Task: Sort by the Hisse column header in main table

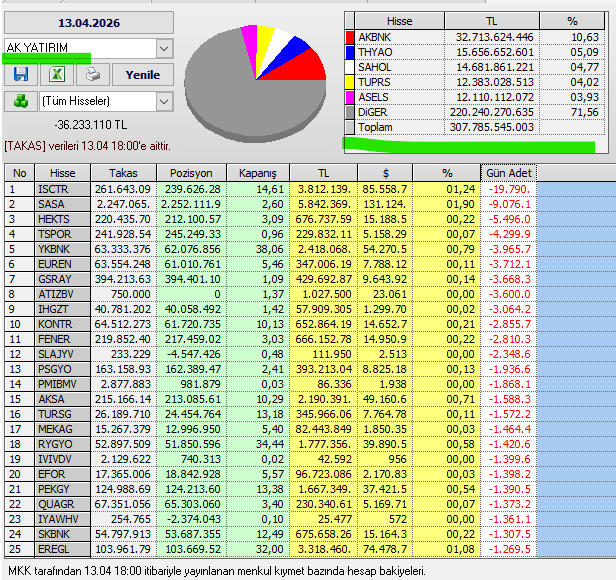Action: click(x=62, y=173)
